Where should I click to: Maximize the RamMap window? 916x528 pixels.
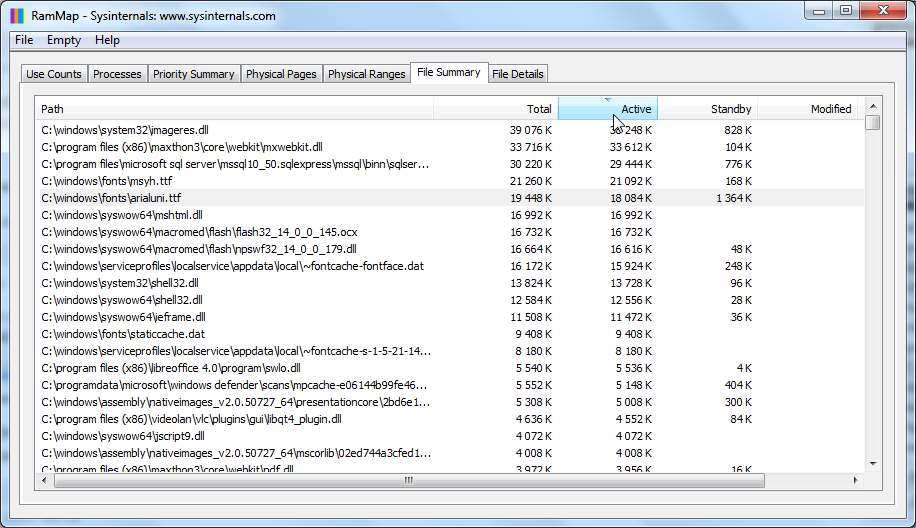tap(845, 11)
